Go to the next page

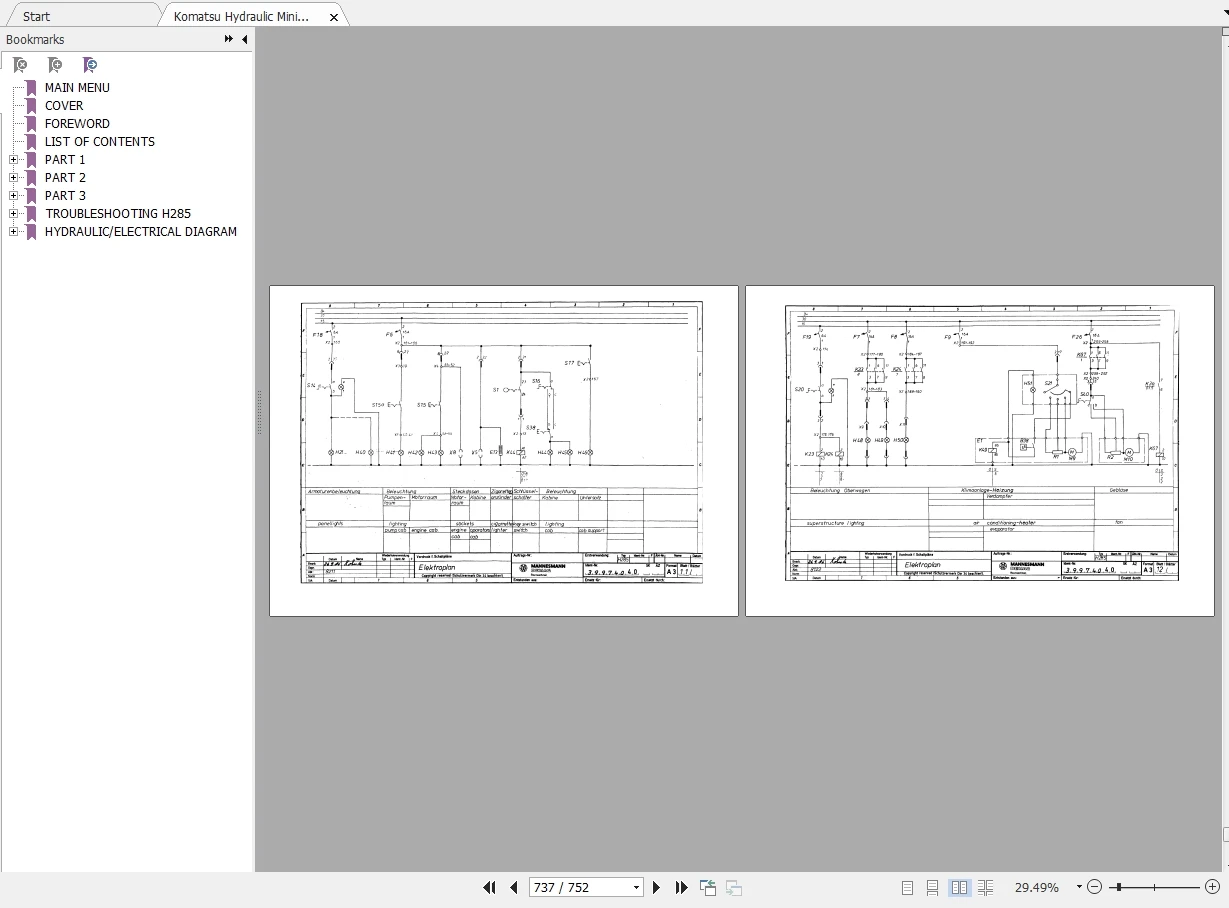coord(656,887)
